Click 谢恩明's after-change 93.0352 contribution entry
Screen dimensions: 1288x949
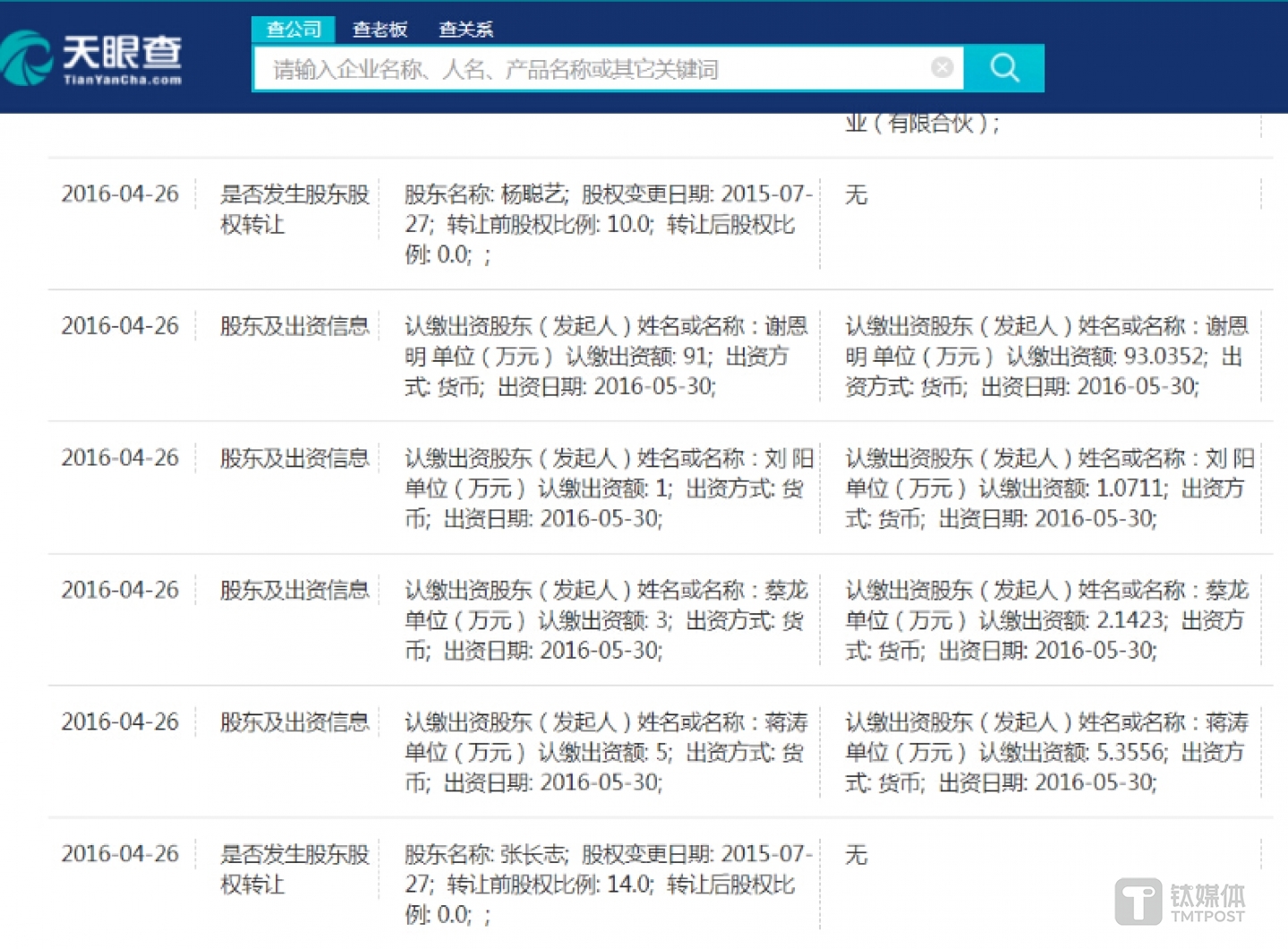point(1047,356)
